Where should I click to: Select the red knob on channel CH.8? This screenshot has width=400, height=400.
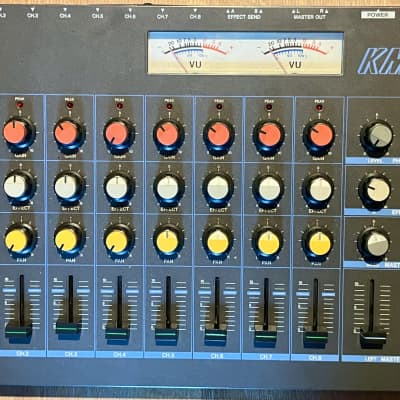pyautogui.click(x=321, y=135)
